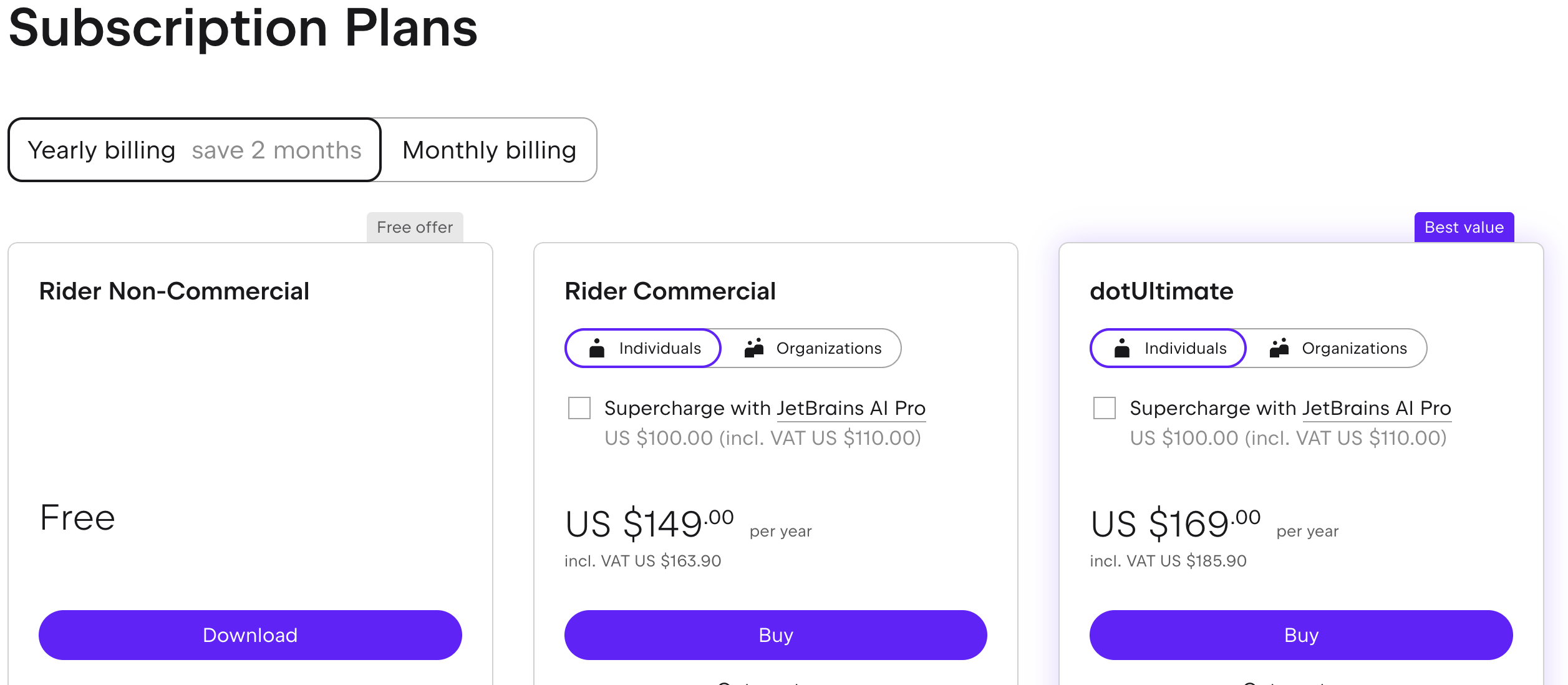Click the single-person icon under dotUltimate
This screenshot has height=685, width=1568.
click(x=1122, y=348)
